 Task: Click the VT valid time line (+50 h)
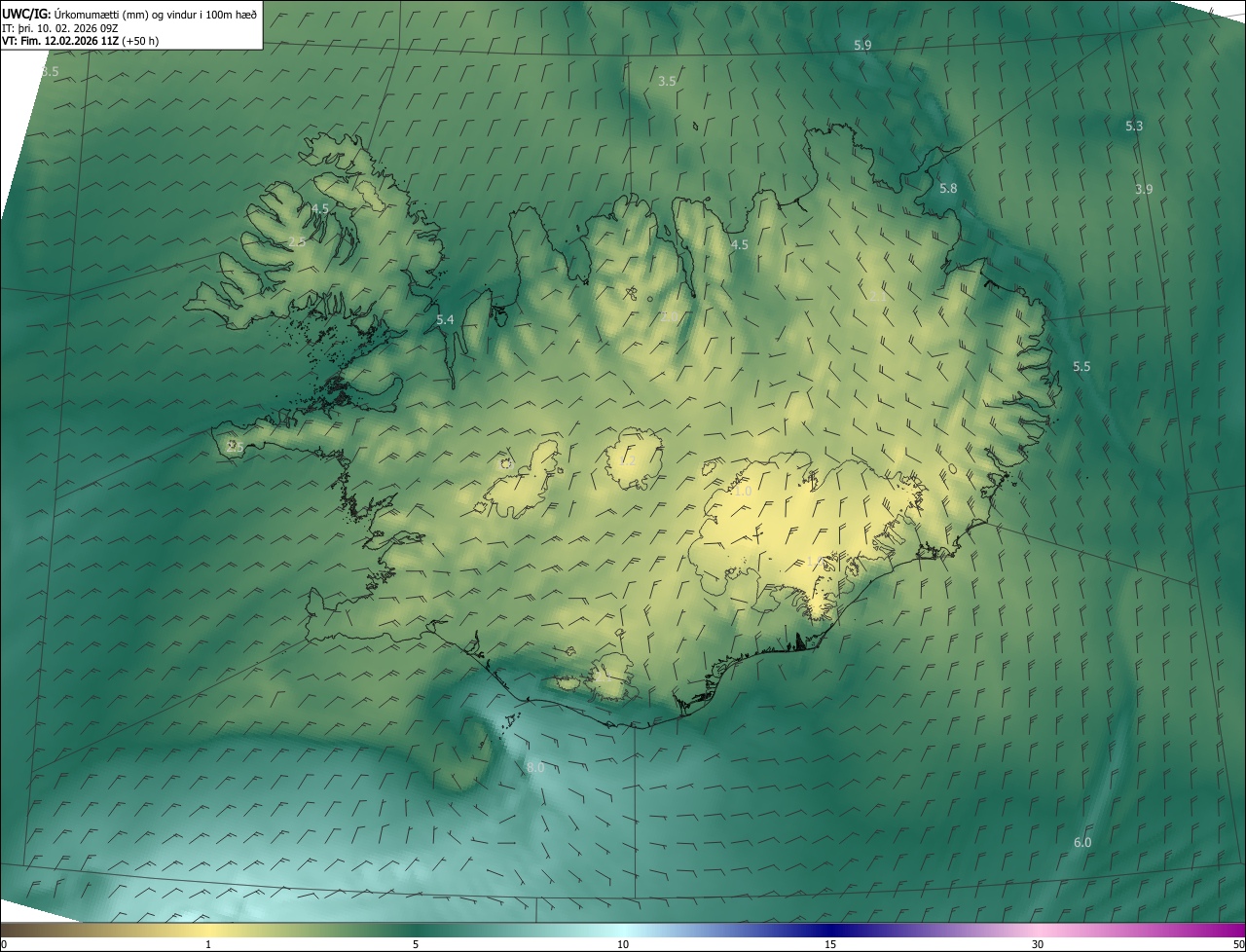click(x=80, y=41)
